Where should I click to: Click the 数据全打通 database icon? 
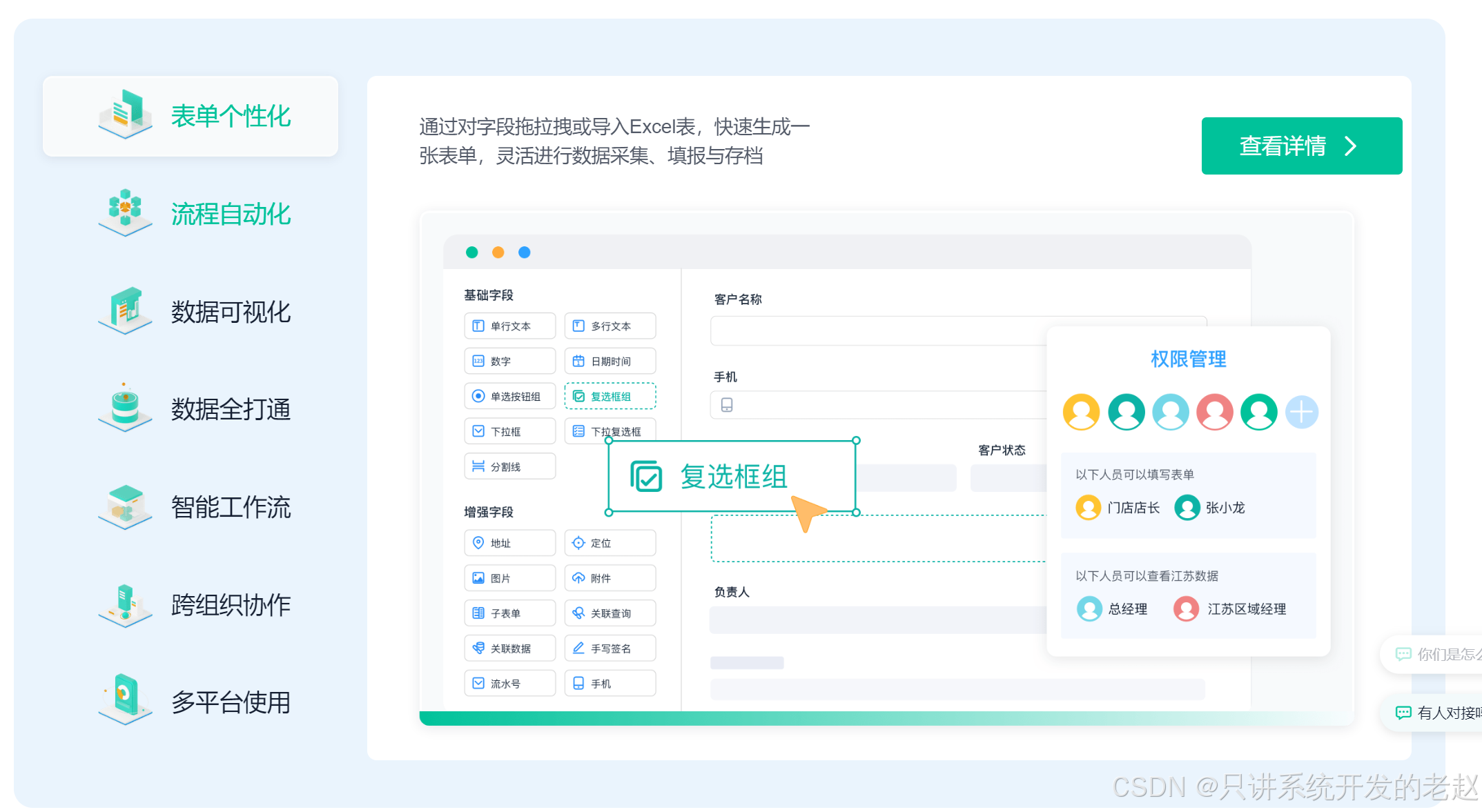[x=125, y=408]
